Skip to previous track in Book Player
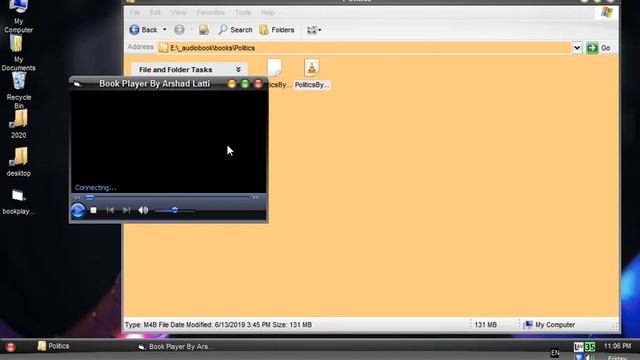640x360 pixels. [x=110, y=210]
